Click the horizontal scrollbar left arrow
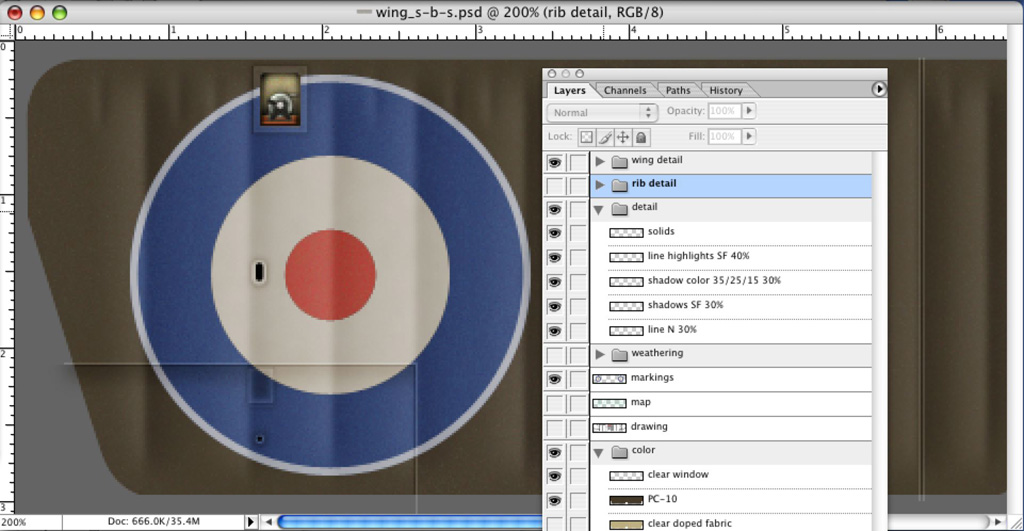The height and width of the screenshot is (531, 1024). [268, 522]
